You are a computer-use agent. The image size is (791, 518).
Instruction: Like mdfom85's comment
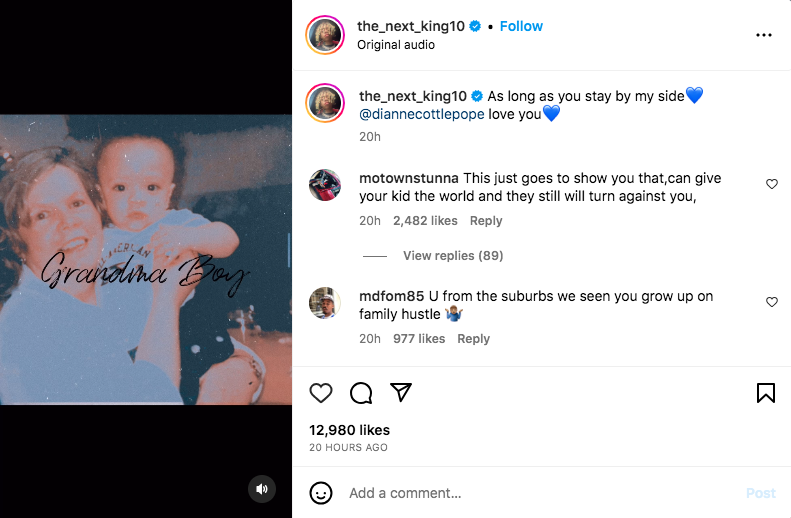tap(771, 302)
